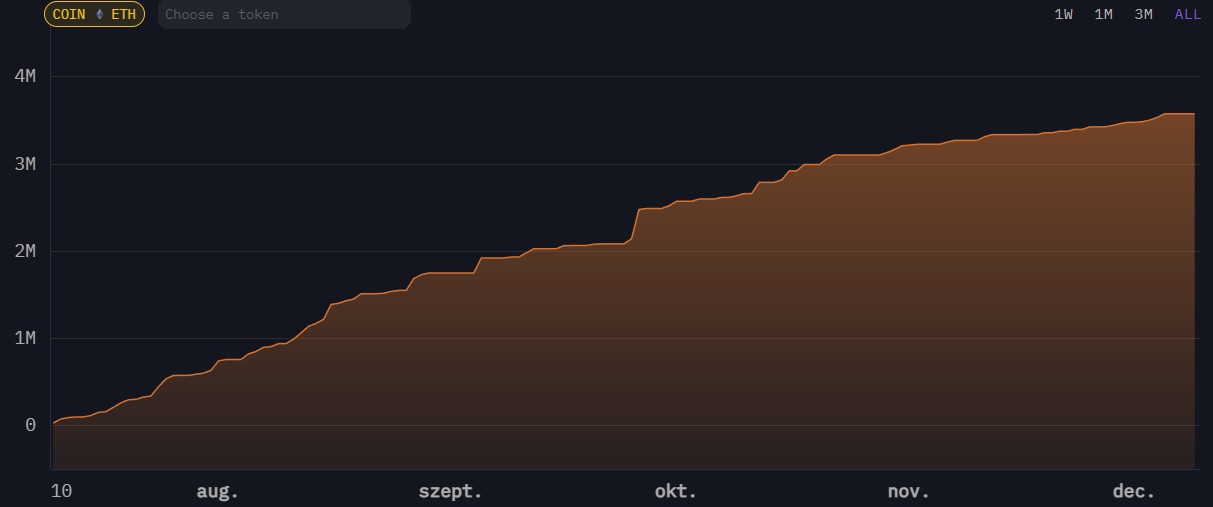
Task: Click the 3M y-axis label
Action: [x=25, y=164]
